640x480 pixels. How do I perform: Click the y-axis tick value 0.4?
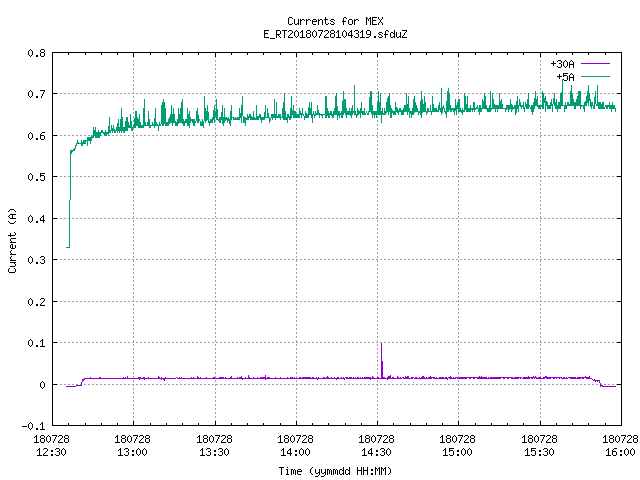[x=36, y=219]
